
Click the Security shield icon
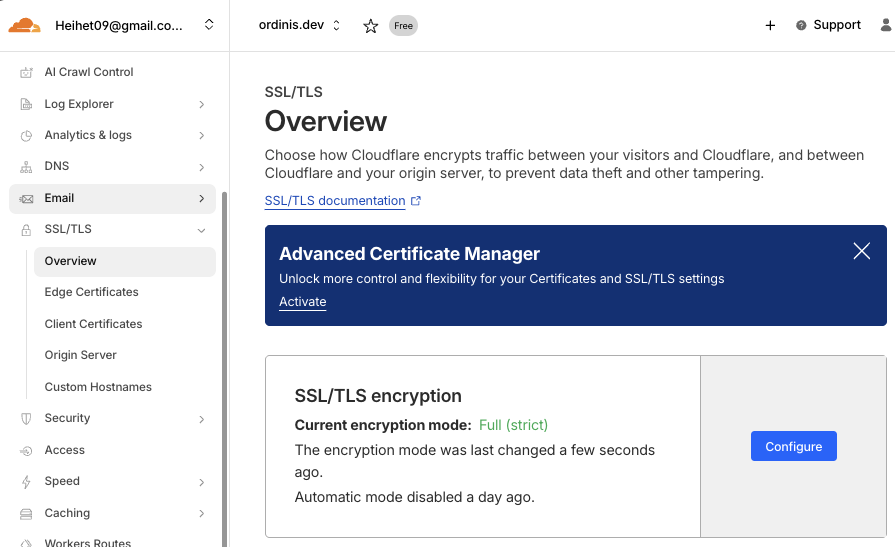[26, 419]
